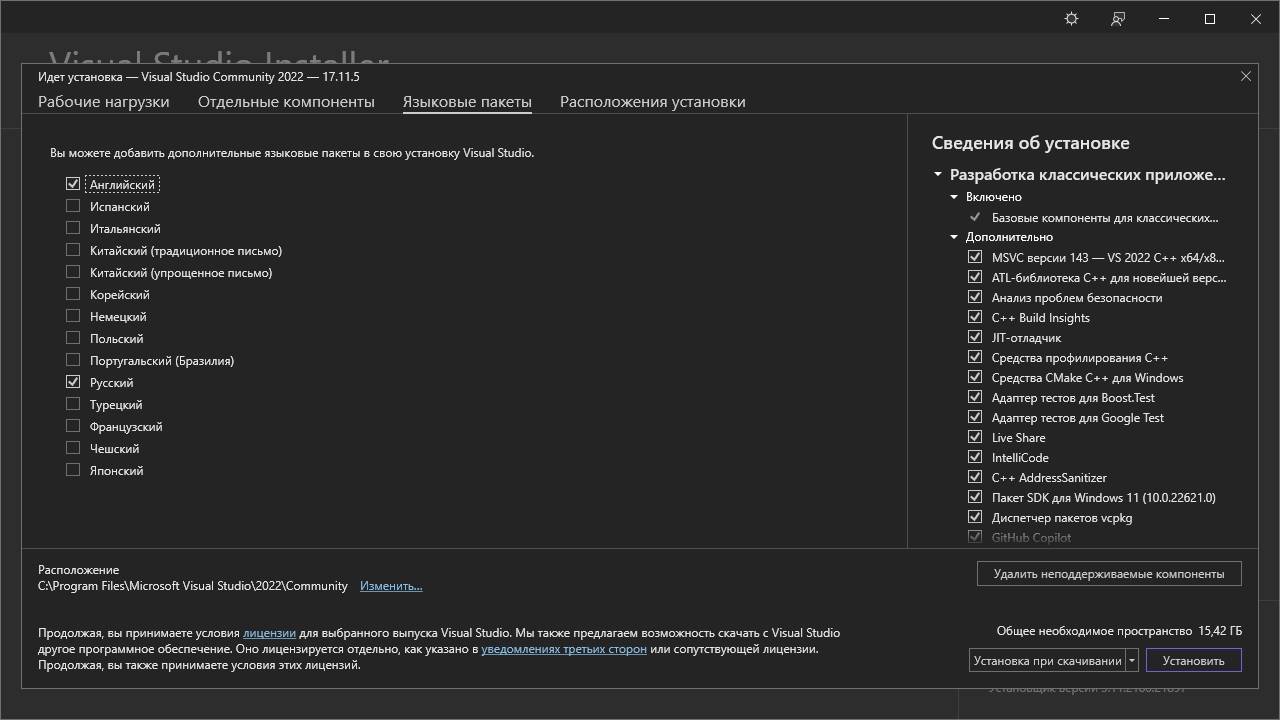This screenshot has width=1280, height=720.
Task: Enable Турецкий language pack
Action: (x=73, y=404)
